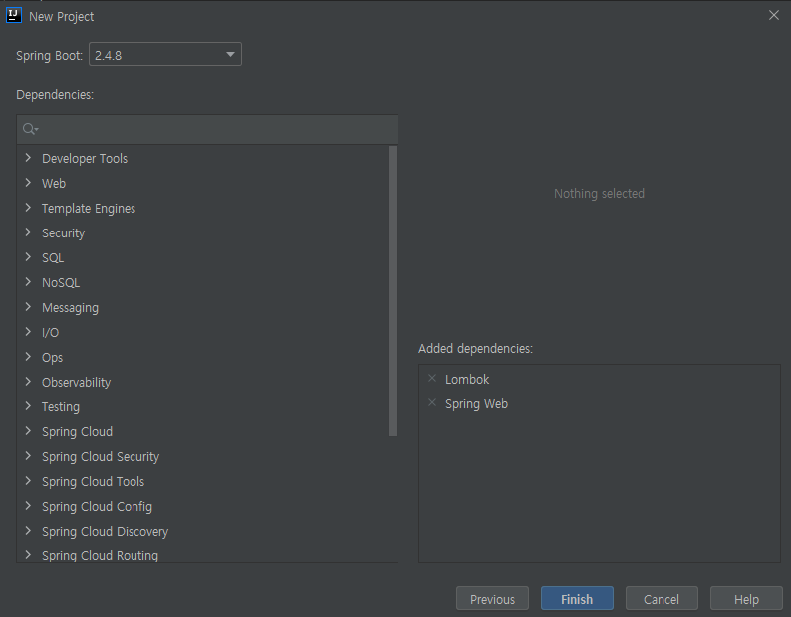791x617 pixels.
Task: Select Template Engines tree item label
Action: click(x=88, y=208)
